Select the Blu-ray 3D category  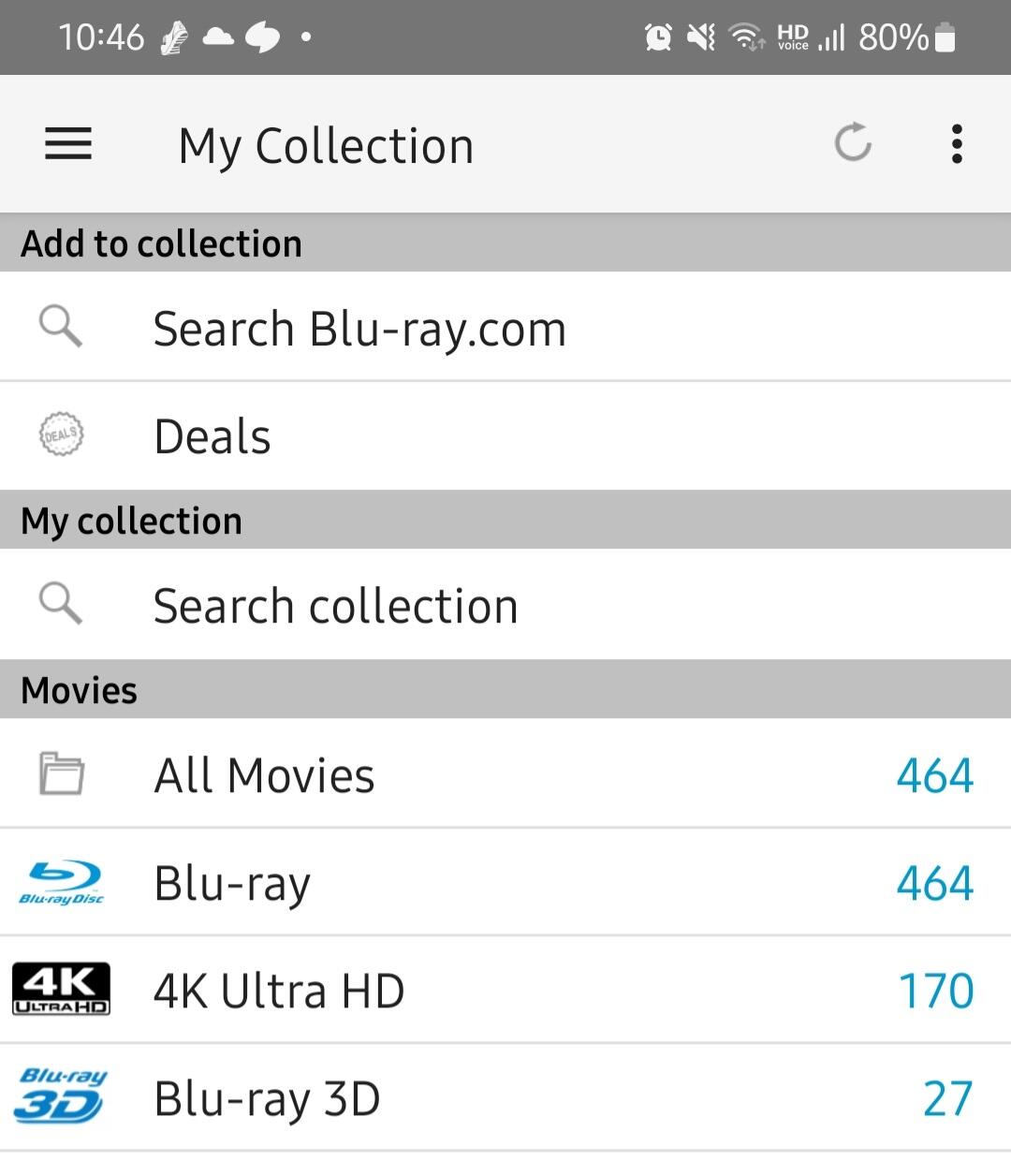(505, 1097)
